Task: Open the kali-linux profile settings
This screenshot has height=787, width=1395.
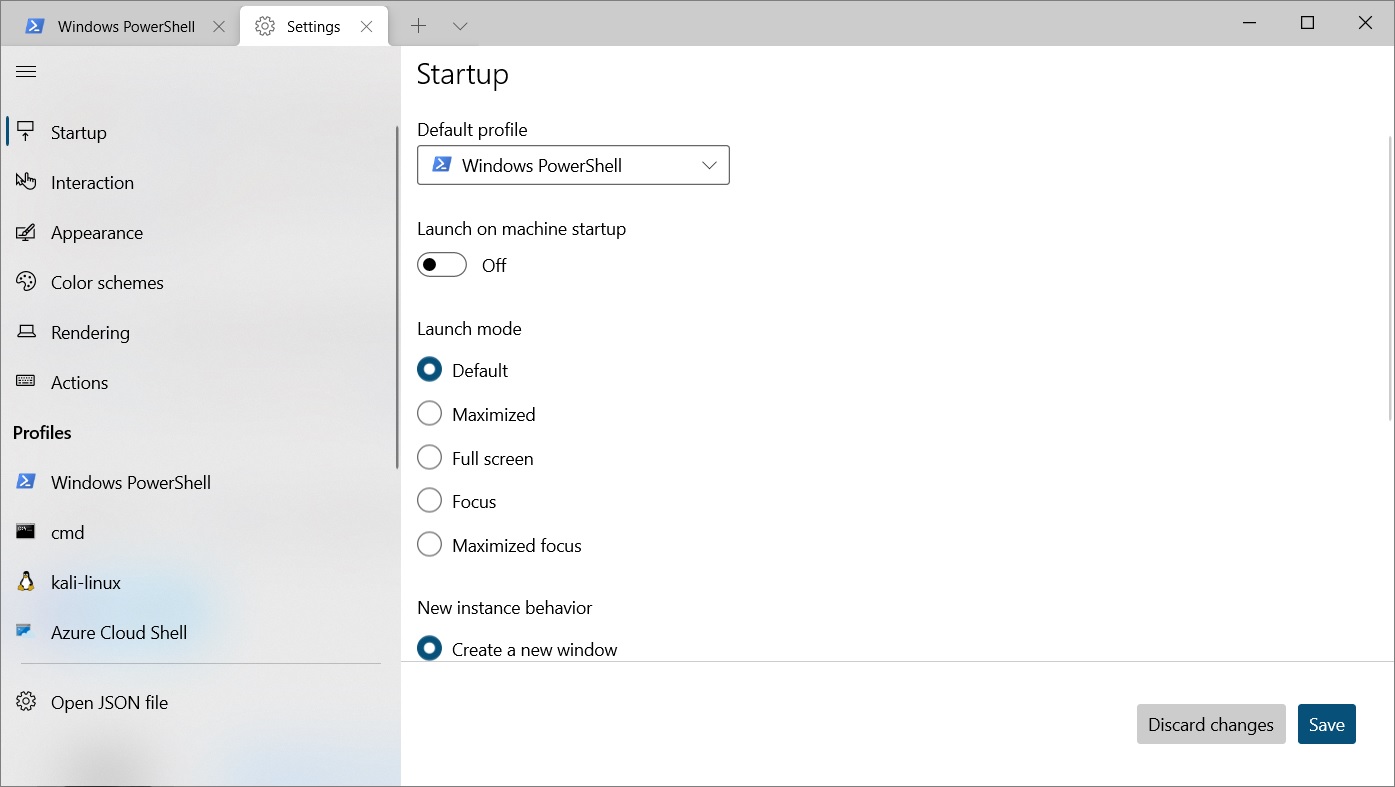Action: (x=200, y=582)
